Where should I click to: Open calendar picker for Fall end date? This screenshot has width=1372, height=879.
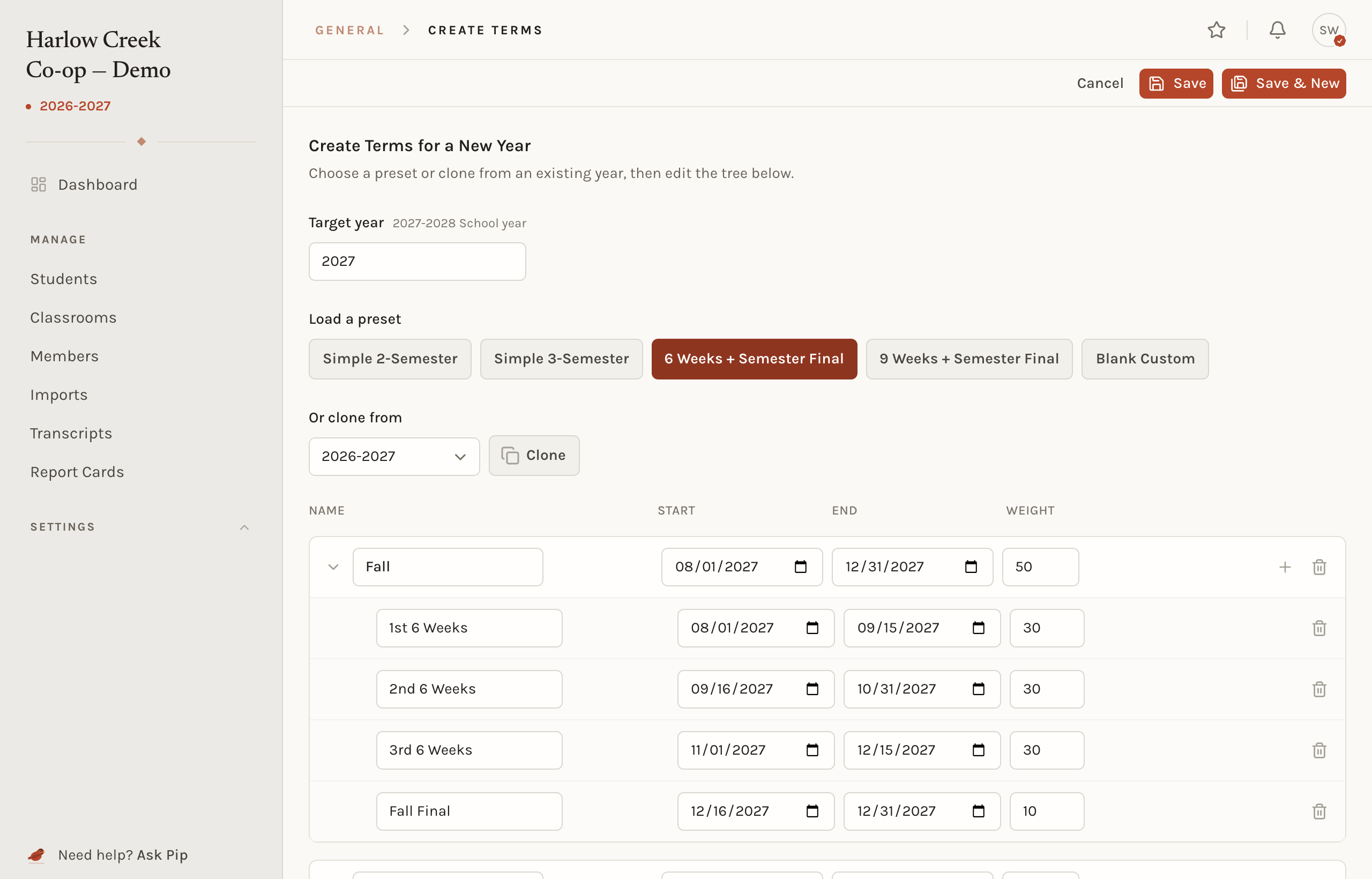click(x=971, y=567)
